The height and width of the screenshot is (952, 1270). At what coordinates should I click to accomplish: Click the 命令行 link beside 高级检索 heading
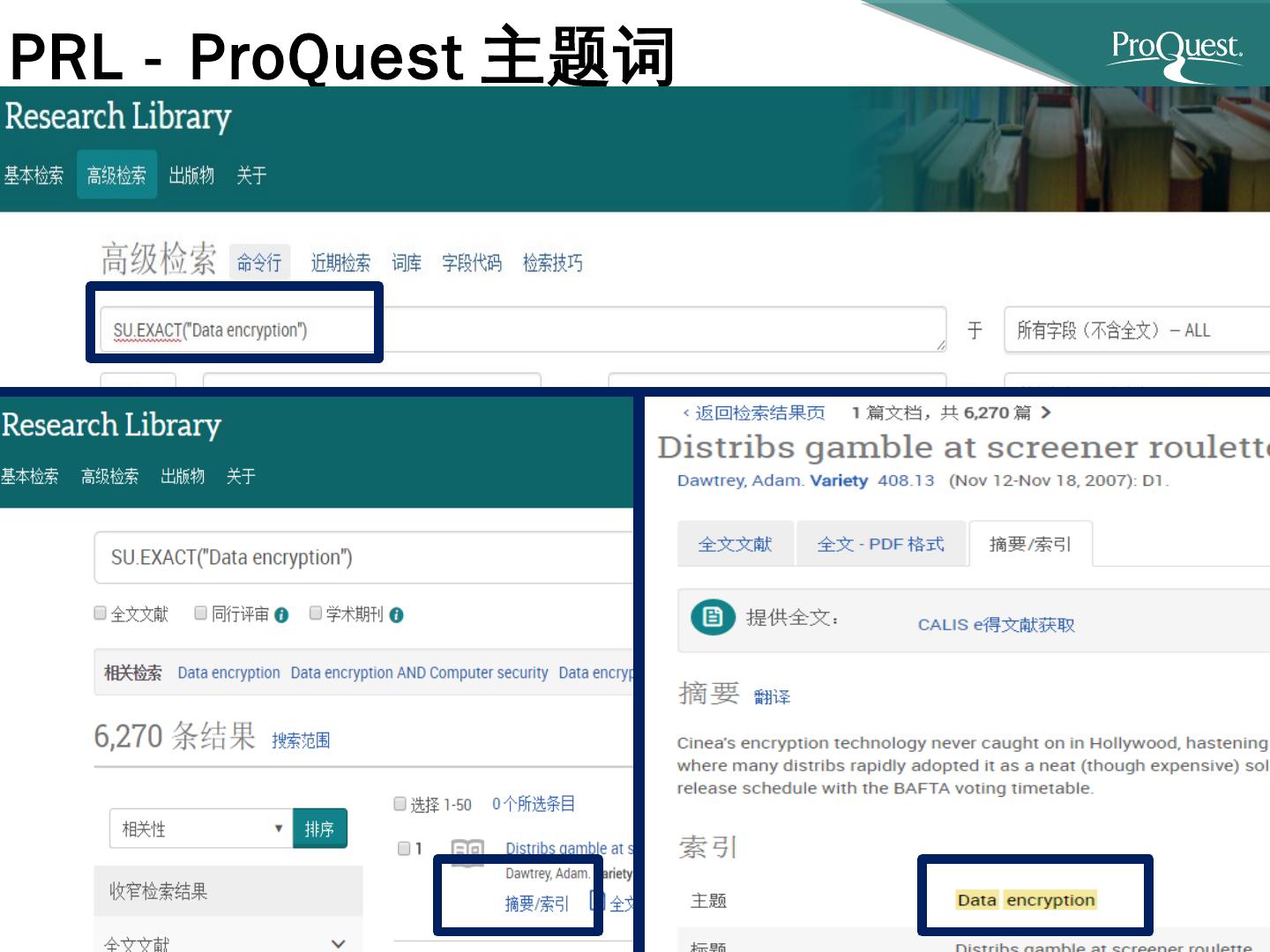tap(259, 262)
